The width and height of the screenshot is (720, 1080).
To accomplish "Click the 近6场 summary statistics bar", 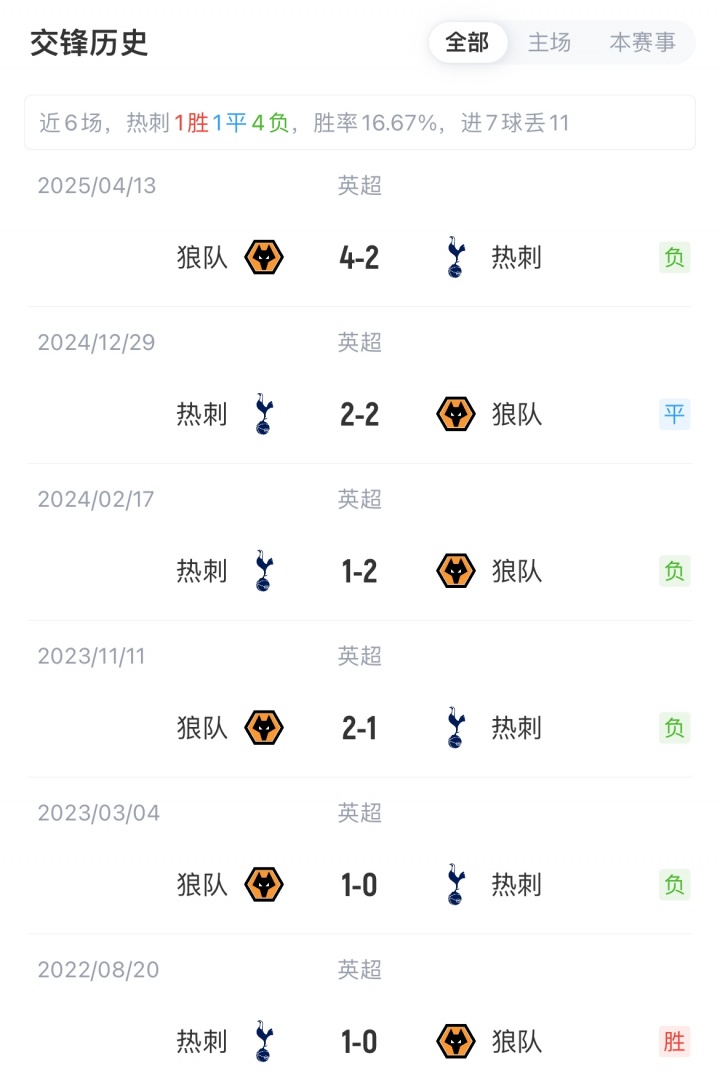I will (x=359, y=123).
